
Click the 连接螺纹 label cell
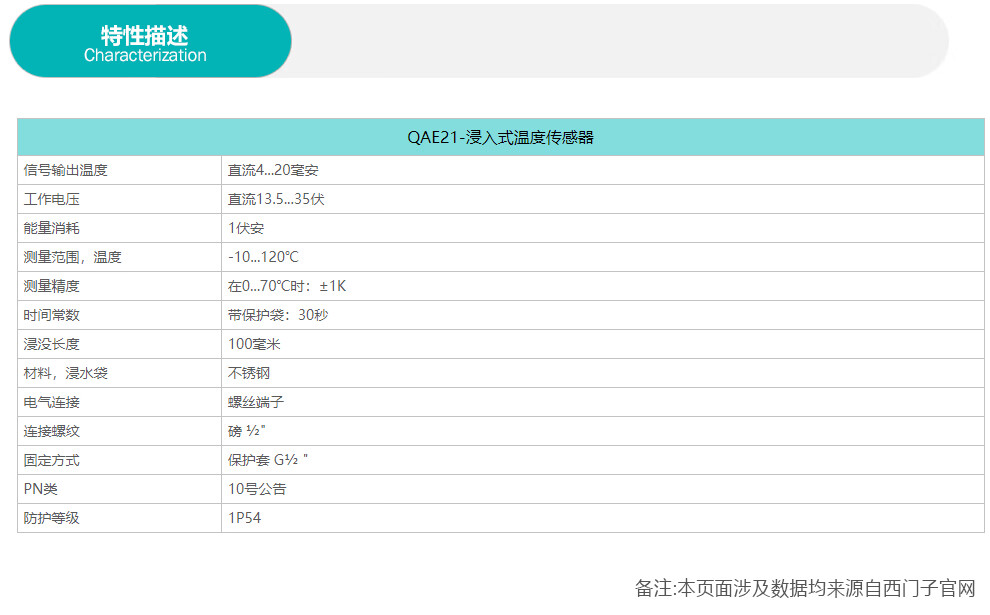(119, 431)
